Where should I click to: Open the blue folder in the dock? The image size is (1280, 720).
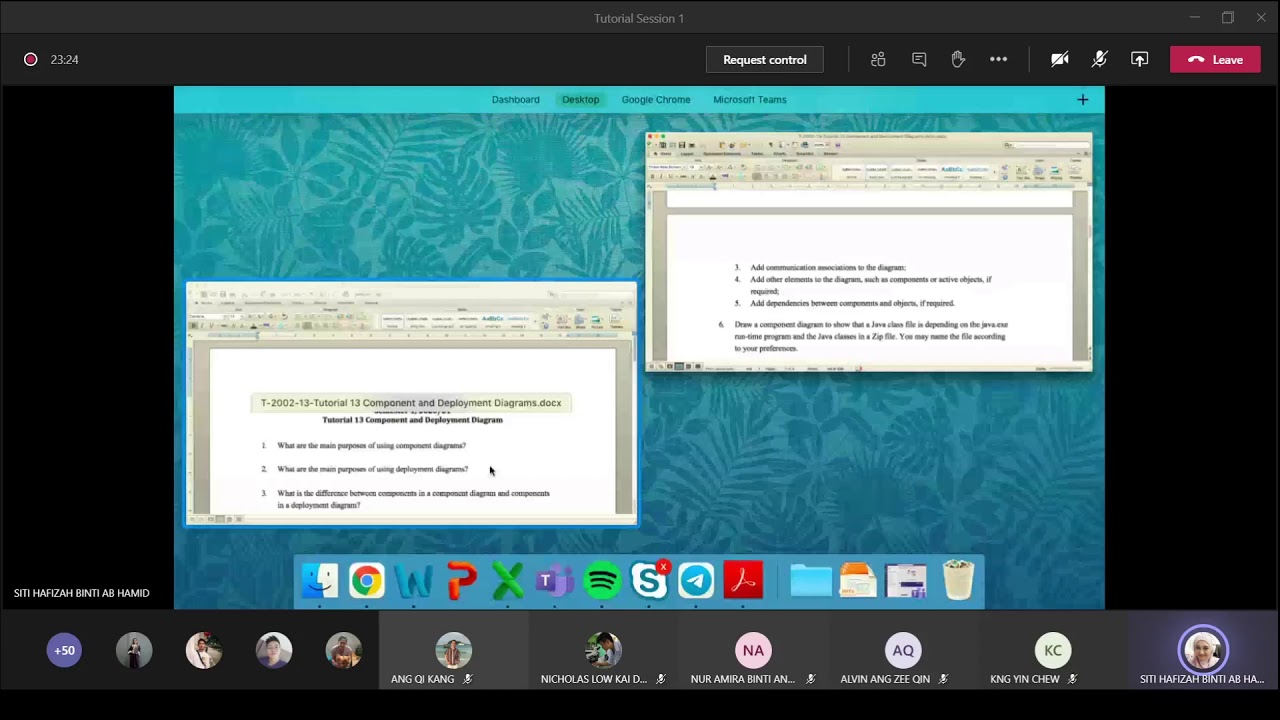click(811, 581)
